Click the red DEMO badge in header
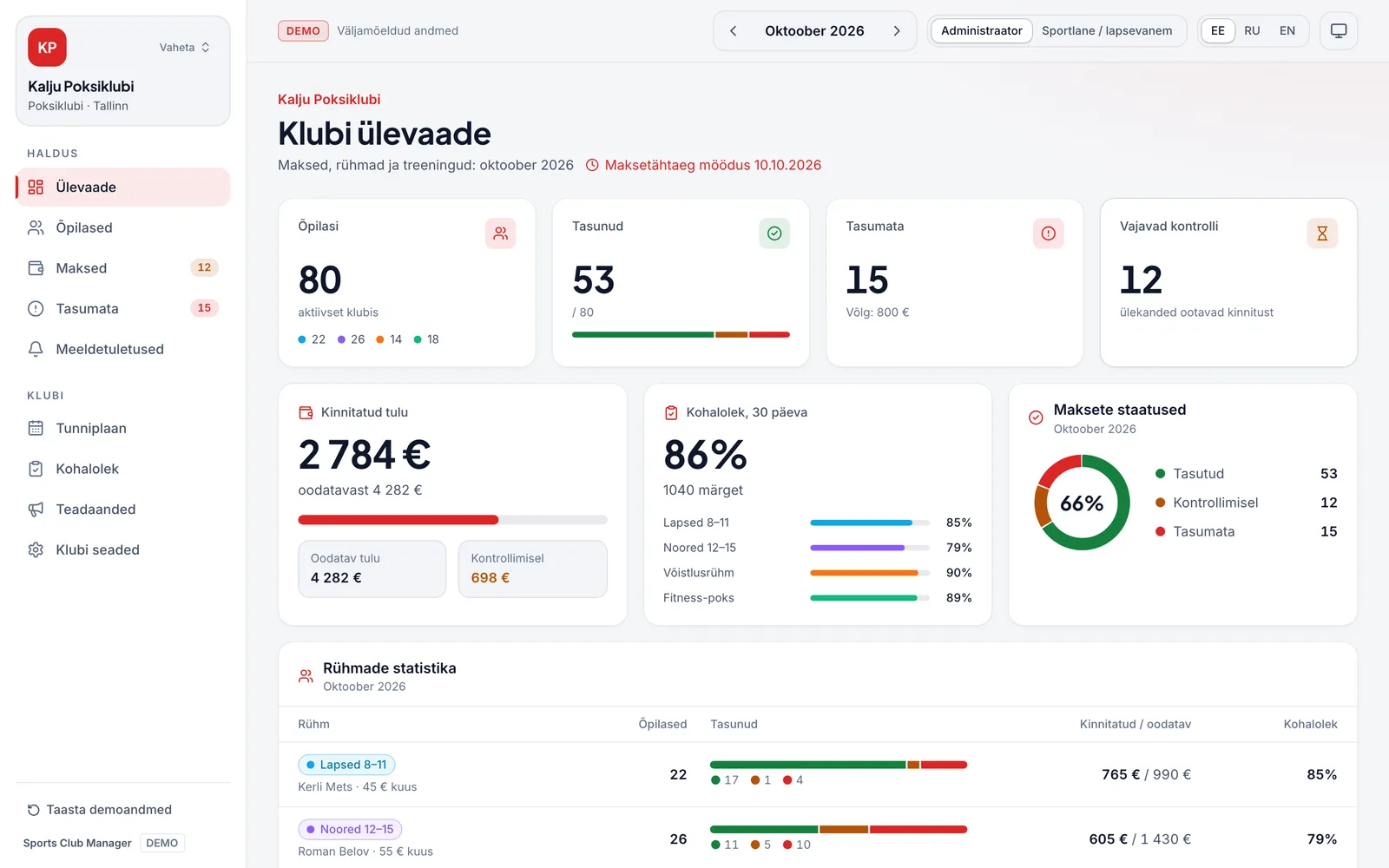Viewport: 1389px width, 868px height. tap(303, 31)
